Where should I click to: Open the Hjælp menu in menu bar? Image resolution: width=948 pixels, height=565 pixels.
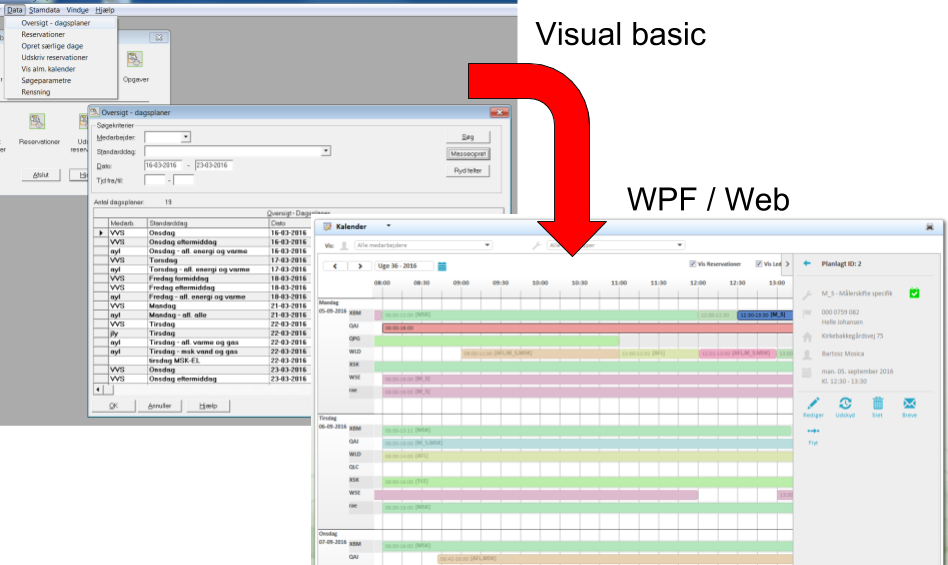click(x=105, y=10)
